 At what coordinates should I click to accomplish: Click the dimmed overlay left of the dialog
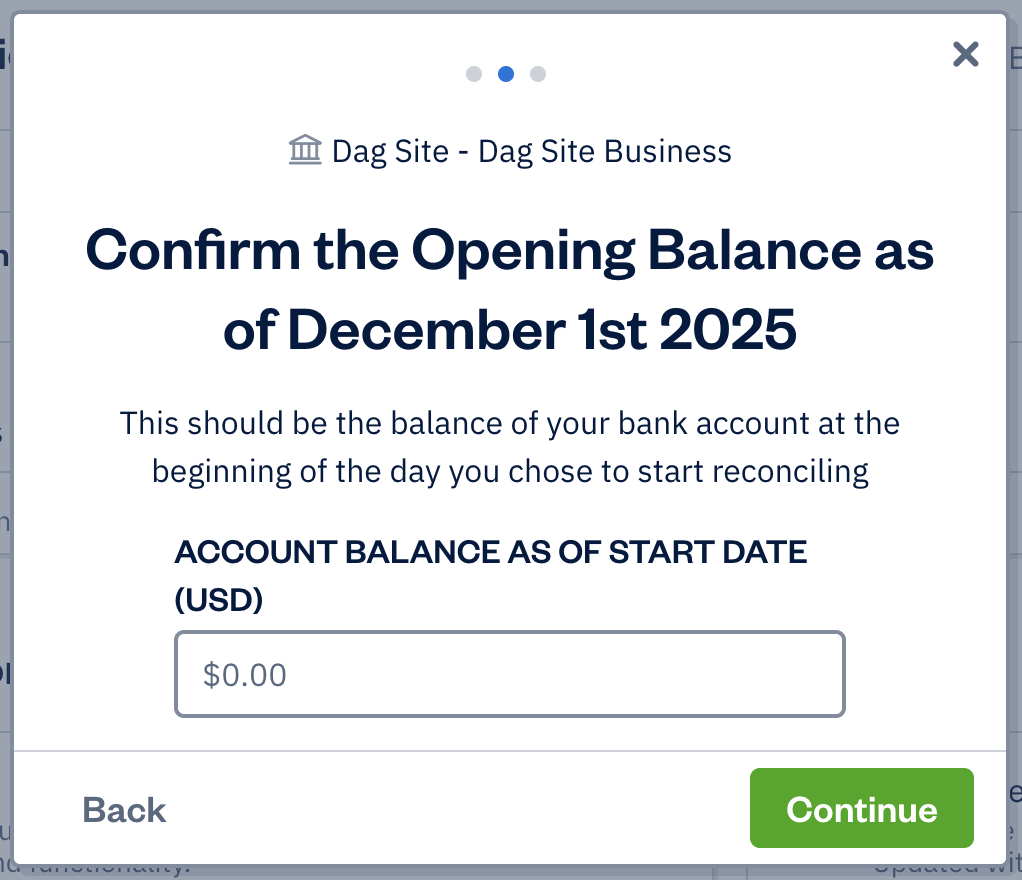(6, 440)
